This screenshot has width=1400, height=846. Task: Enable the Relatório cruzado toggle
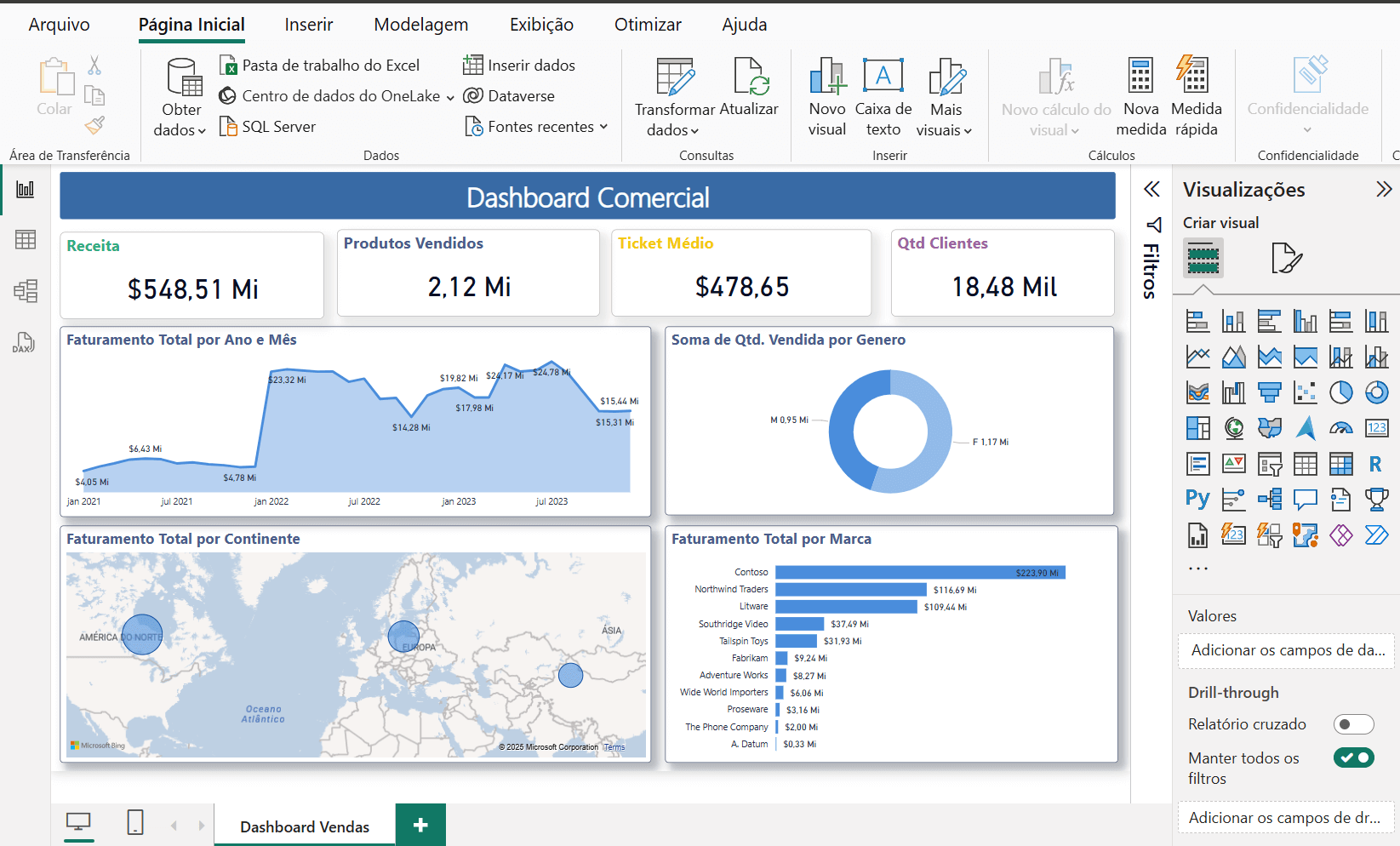click(1353, 724)
